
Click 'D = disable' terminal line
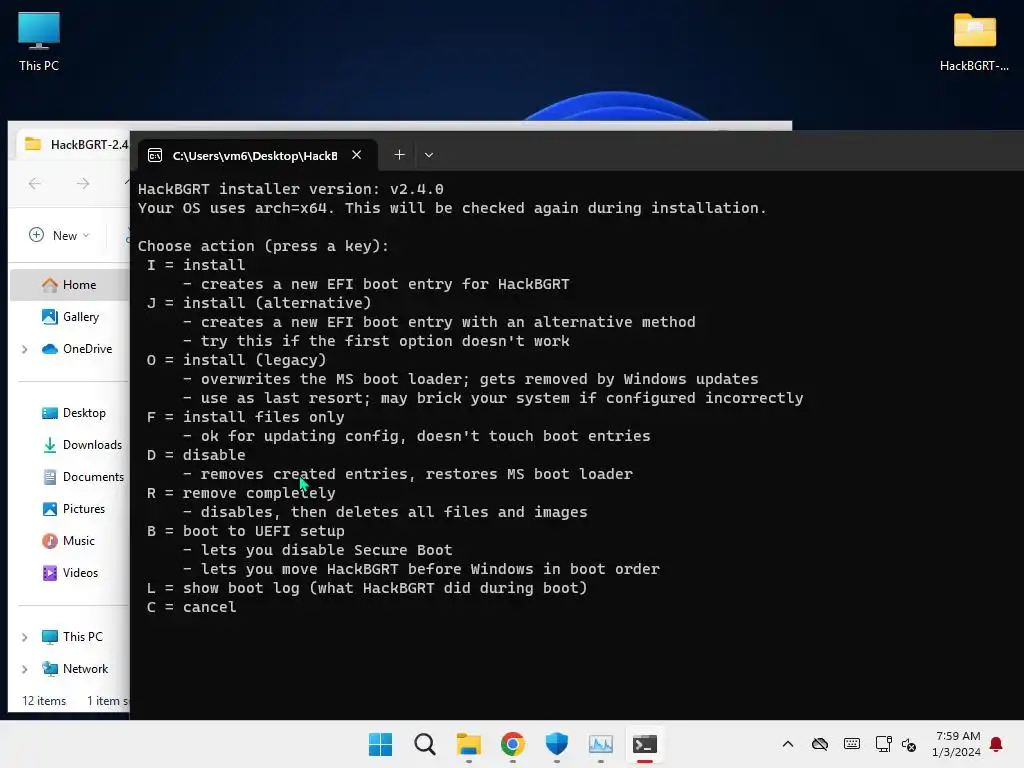pyautogui.click(x=196, y=455)
